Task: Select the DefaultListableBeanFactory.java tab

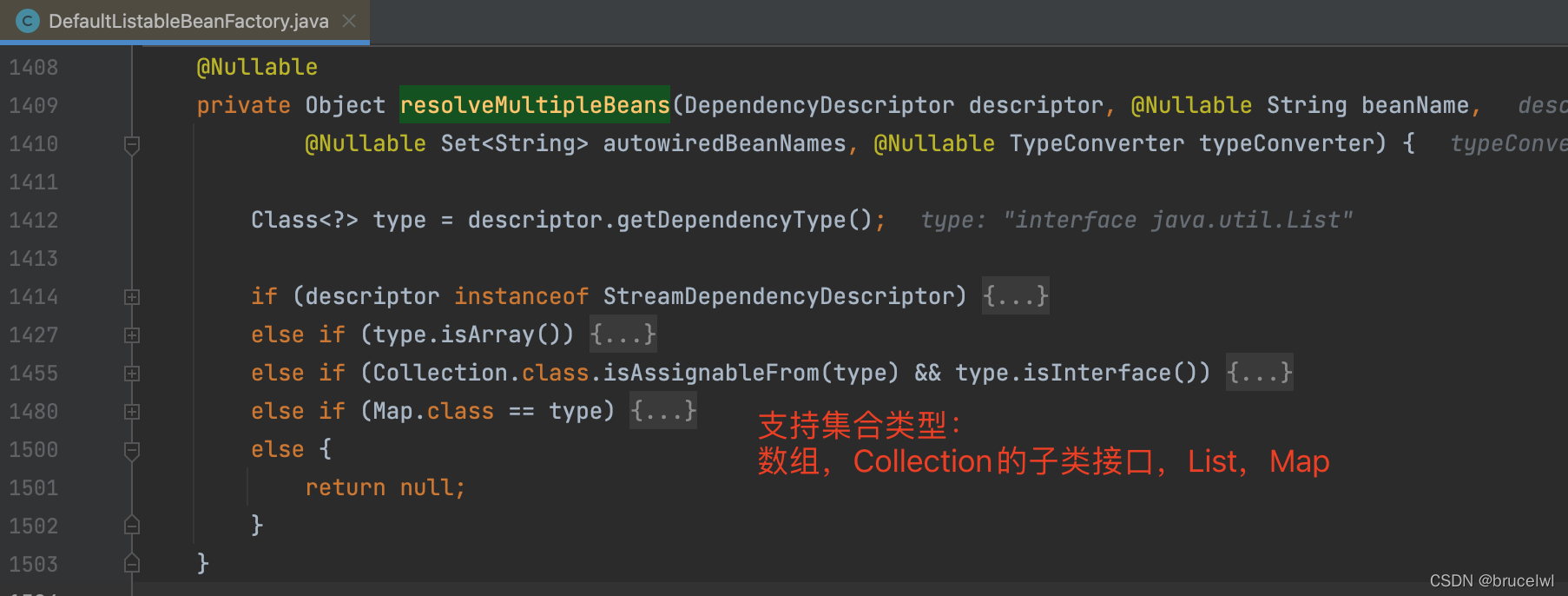Action: 185,21
